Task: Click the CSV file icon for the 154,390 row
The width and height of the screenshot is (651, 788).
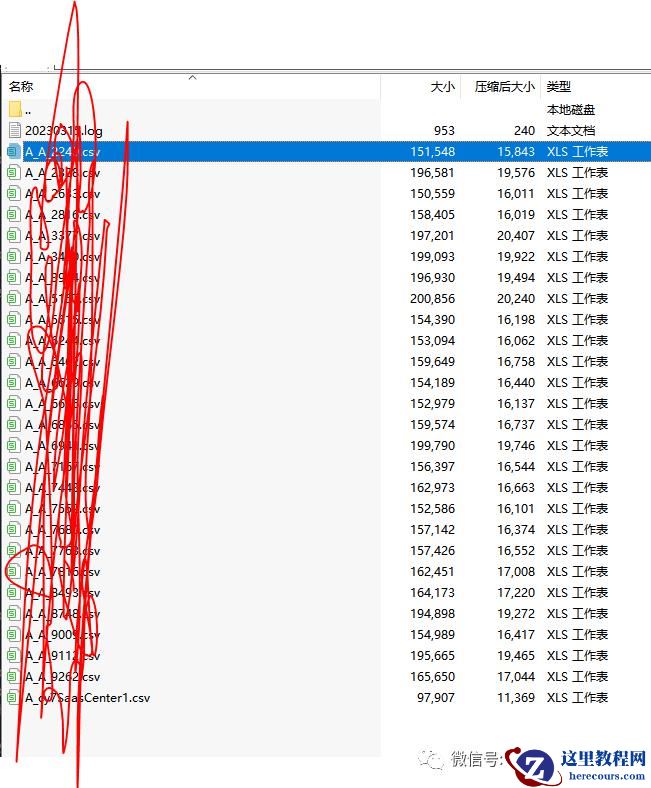Action: coord(13,320)
